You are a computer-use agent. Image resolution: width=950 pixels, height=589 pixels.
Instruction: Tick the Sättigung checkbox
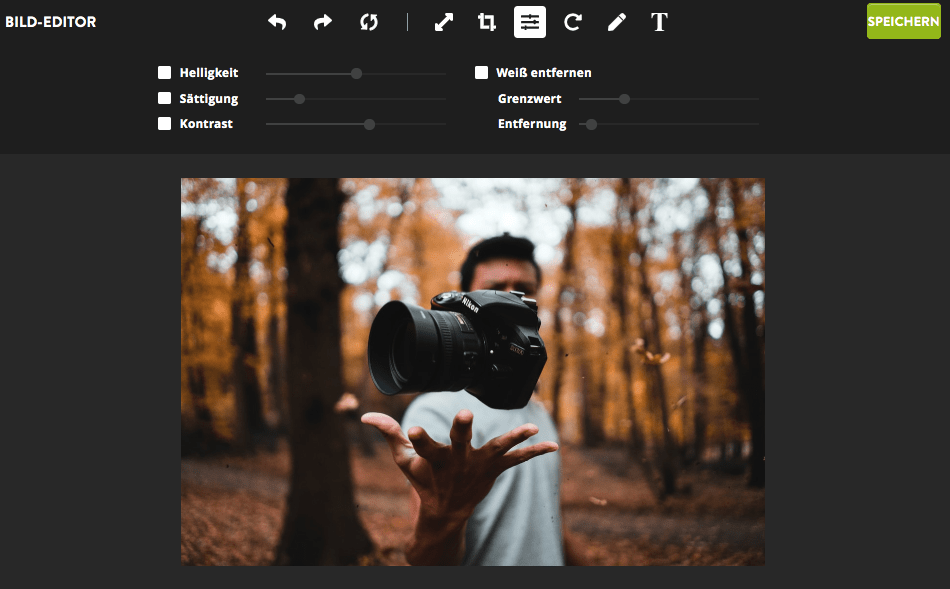pos(165,98)
